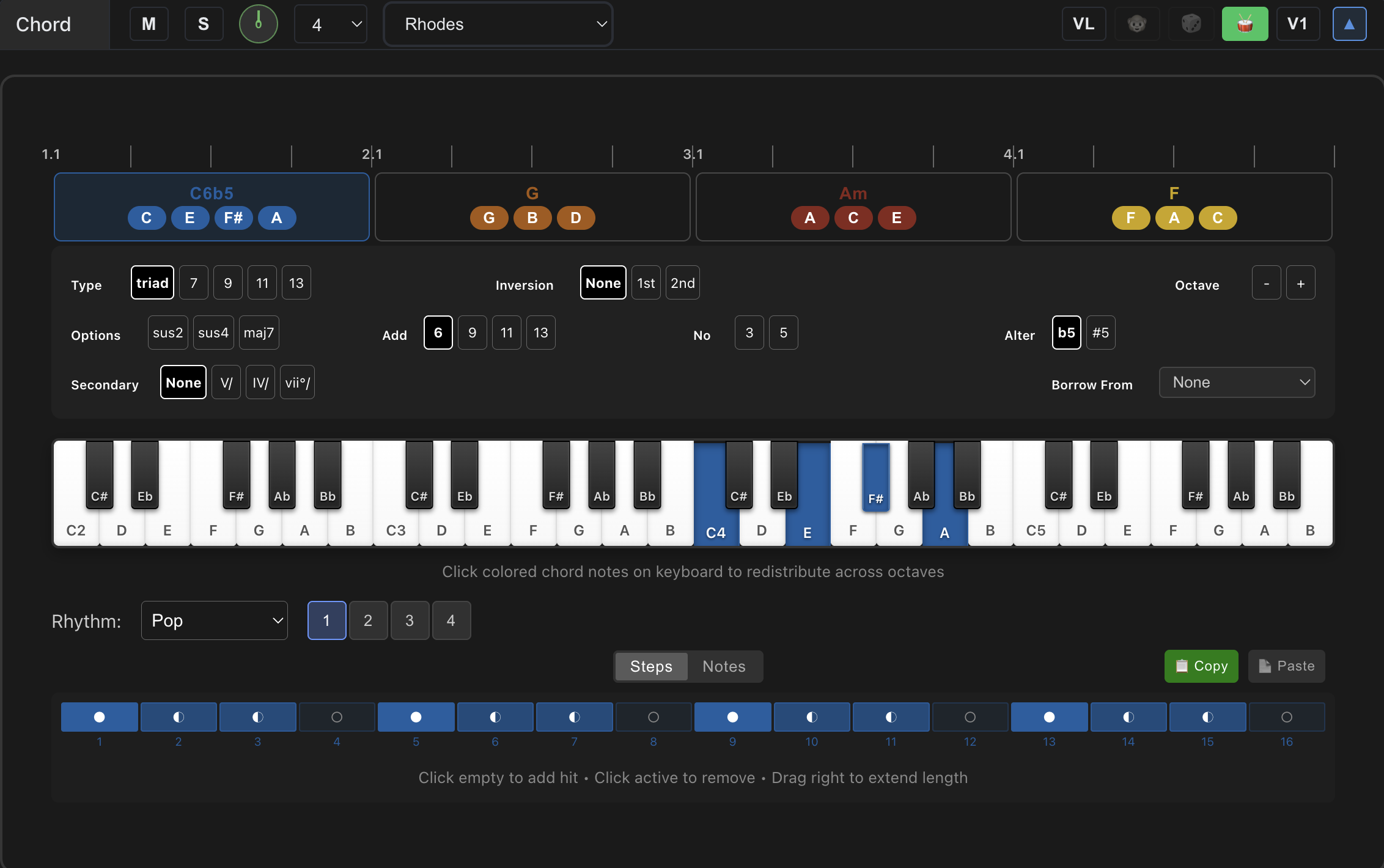Toggle the b5 alteration
Image resolution: width=1384 pixels, height=868 pixels.
pyautogui.click(x=1066, y=333)
